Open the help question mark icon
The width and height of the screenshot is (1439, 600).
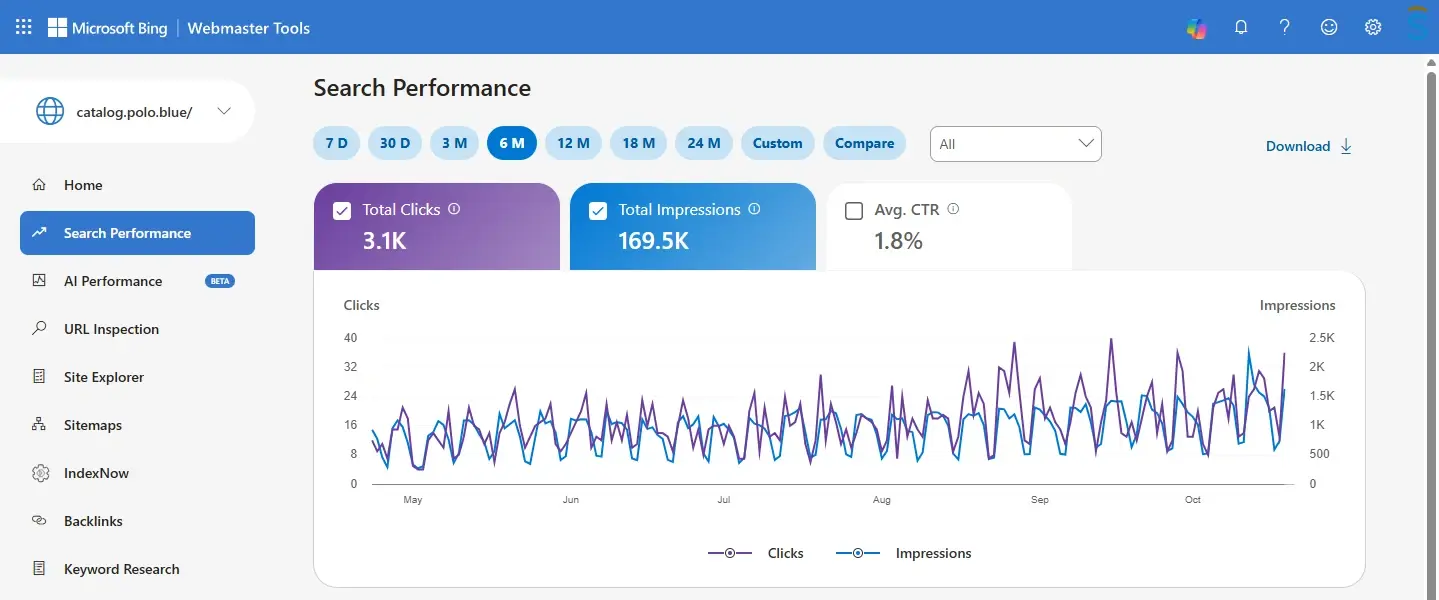(1285, 28)
